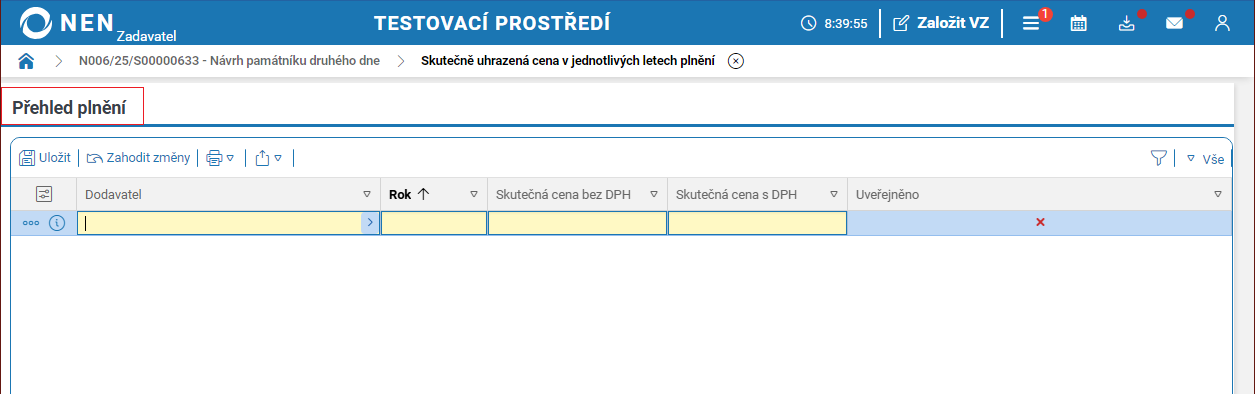Click the export share icon
Image resolution: width=1255 pixels, height=394 pixels.
point(263,157)
